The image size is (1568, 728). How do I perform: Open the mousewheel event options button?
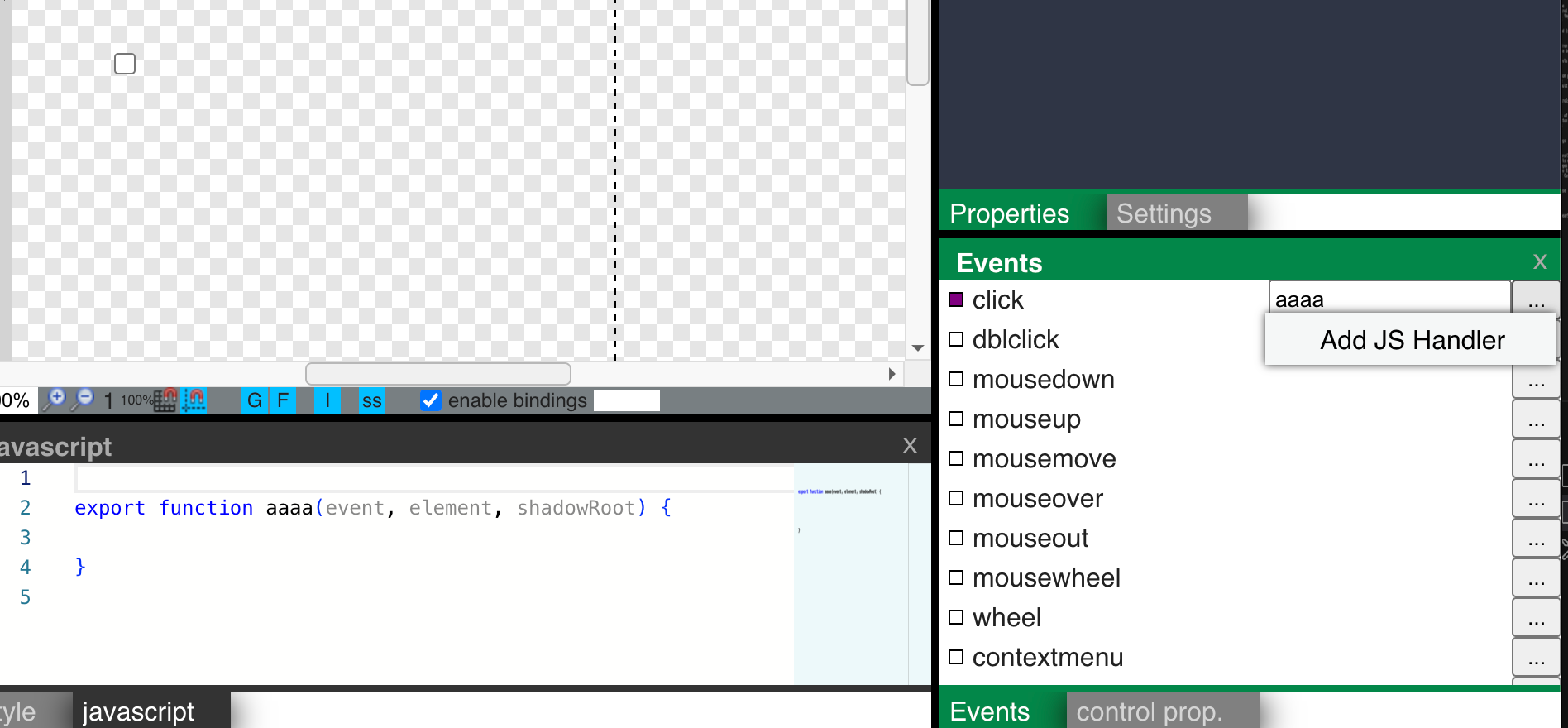pos(1537,578)
